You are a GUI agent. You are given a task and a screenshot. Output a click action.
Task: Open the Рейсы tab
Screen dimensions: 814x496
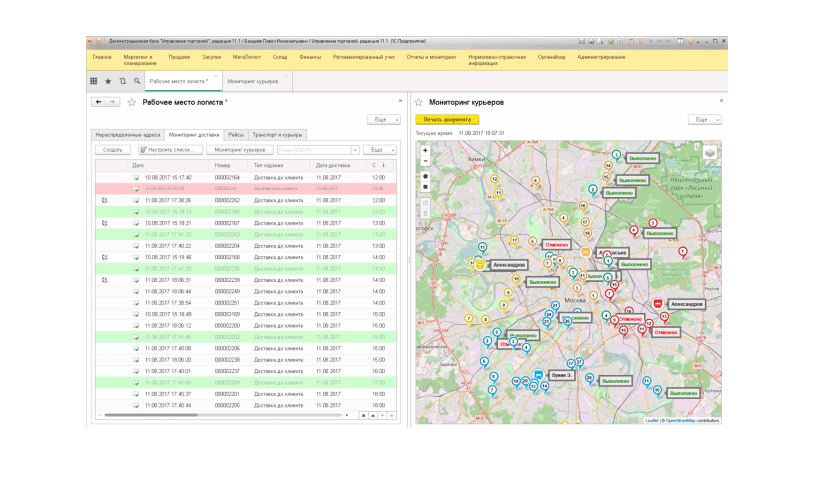tap(236, 135)
